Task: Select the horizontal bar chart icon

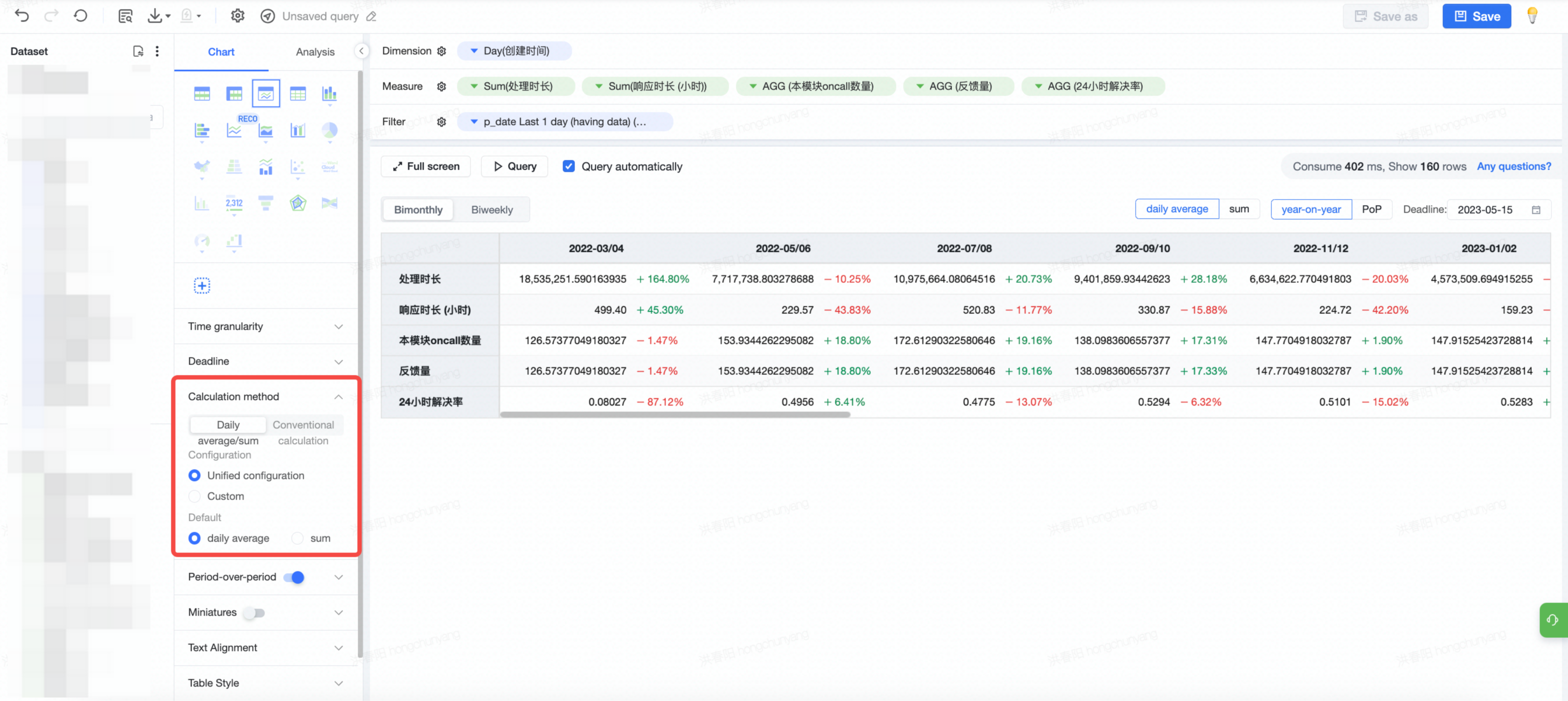Action: click(202, 130)
